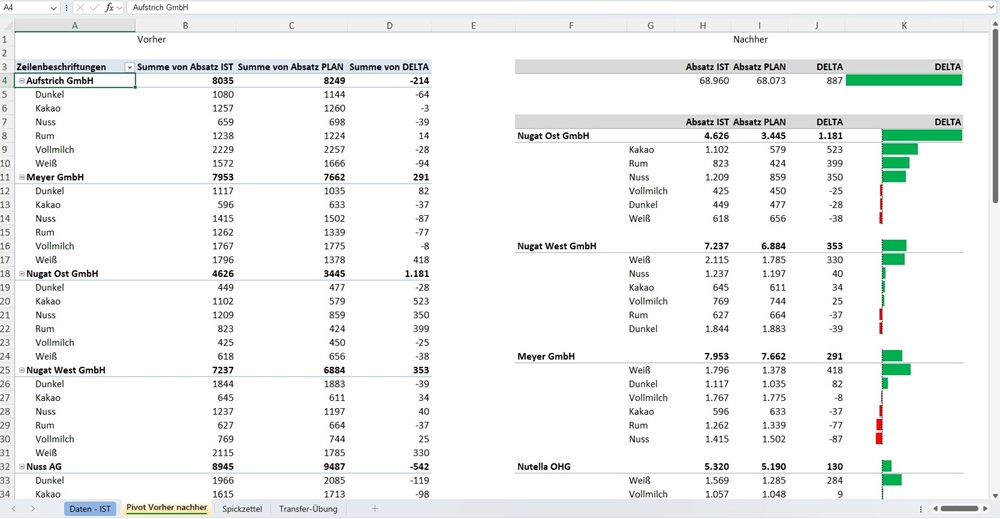The width and height of the screenshot is (1000, 519).
Task: Switch to the Daten - IST sheet tab
Action: (90, 509)
